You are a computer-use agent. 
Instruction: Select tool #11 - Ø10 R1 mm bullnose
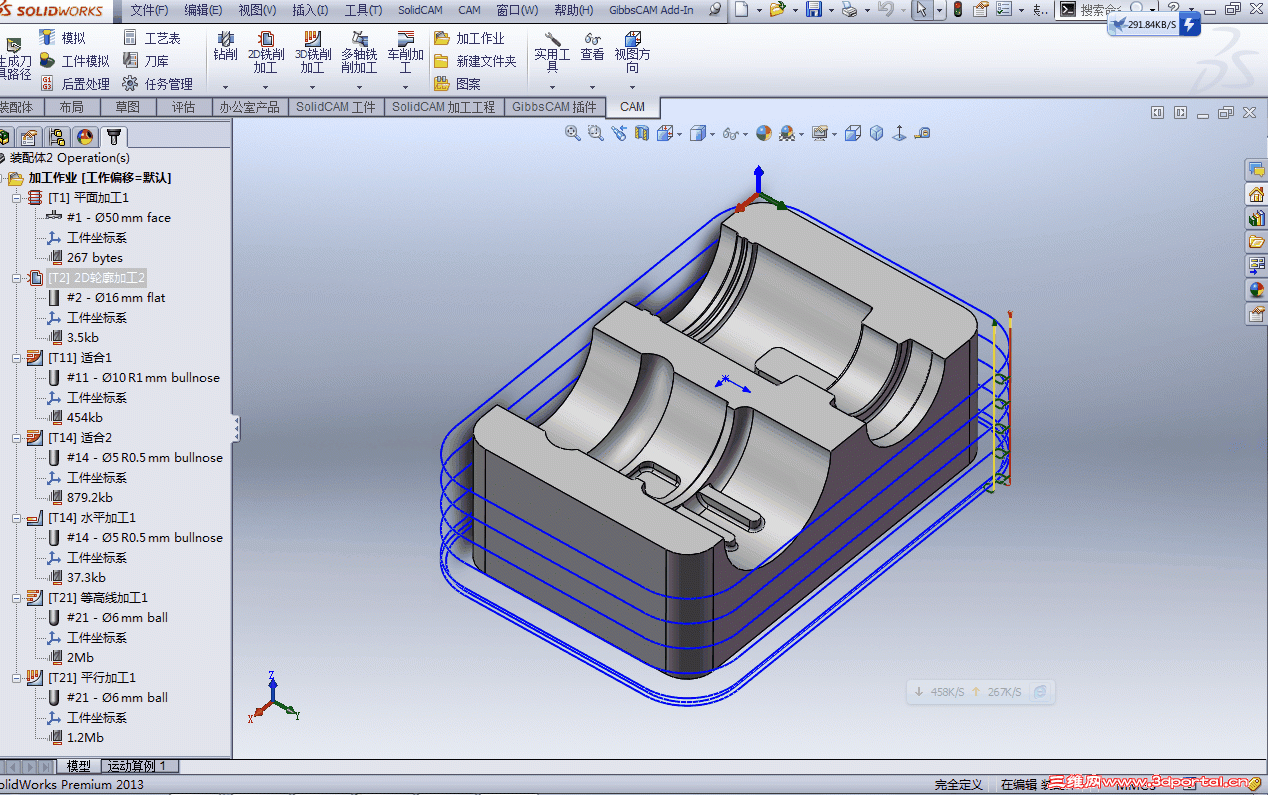tap(143, 378)
